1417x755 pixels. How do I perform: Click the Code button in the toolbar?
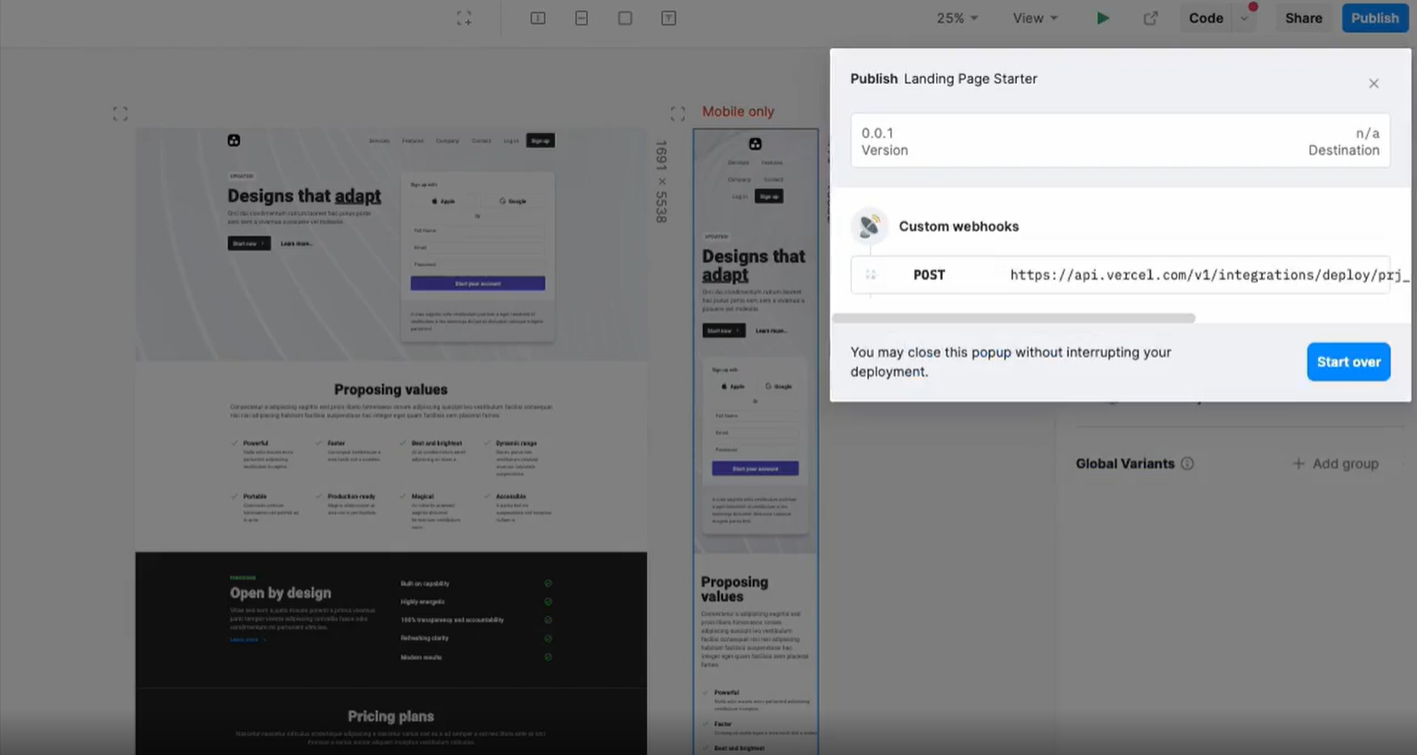1206,18
